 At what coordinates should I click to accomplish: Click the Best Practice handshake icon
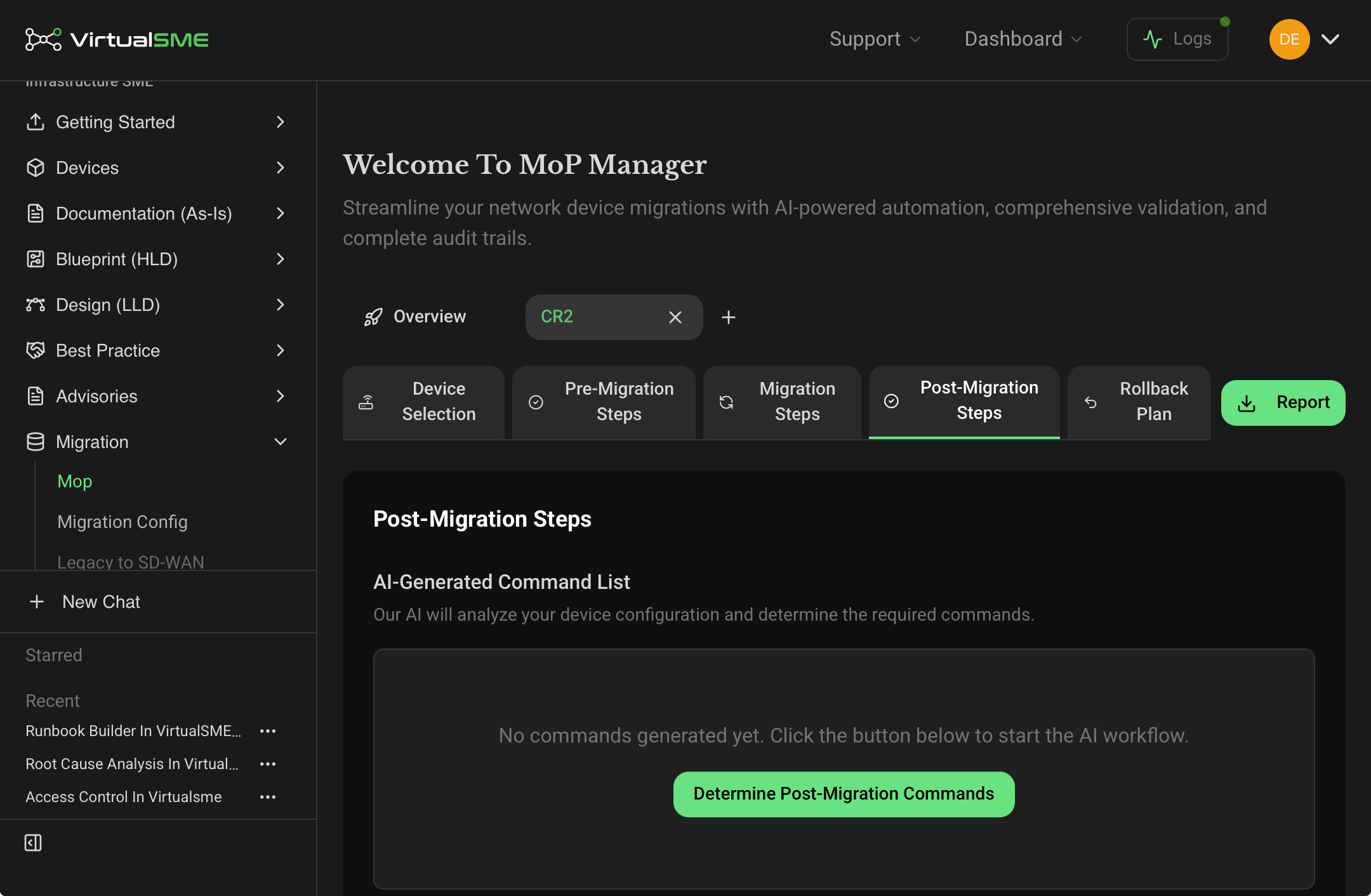coord(36,350)
